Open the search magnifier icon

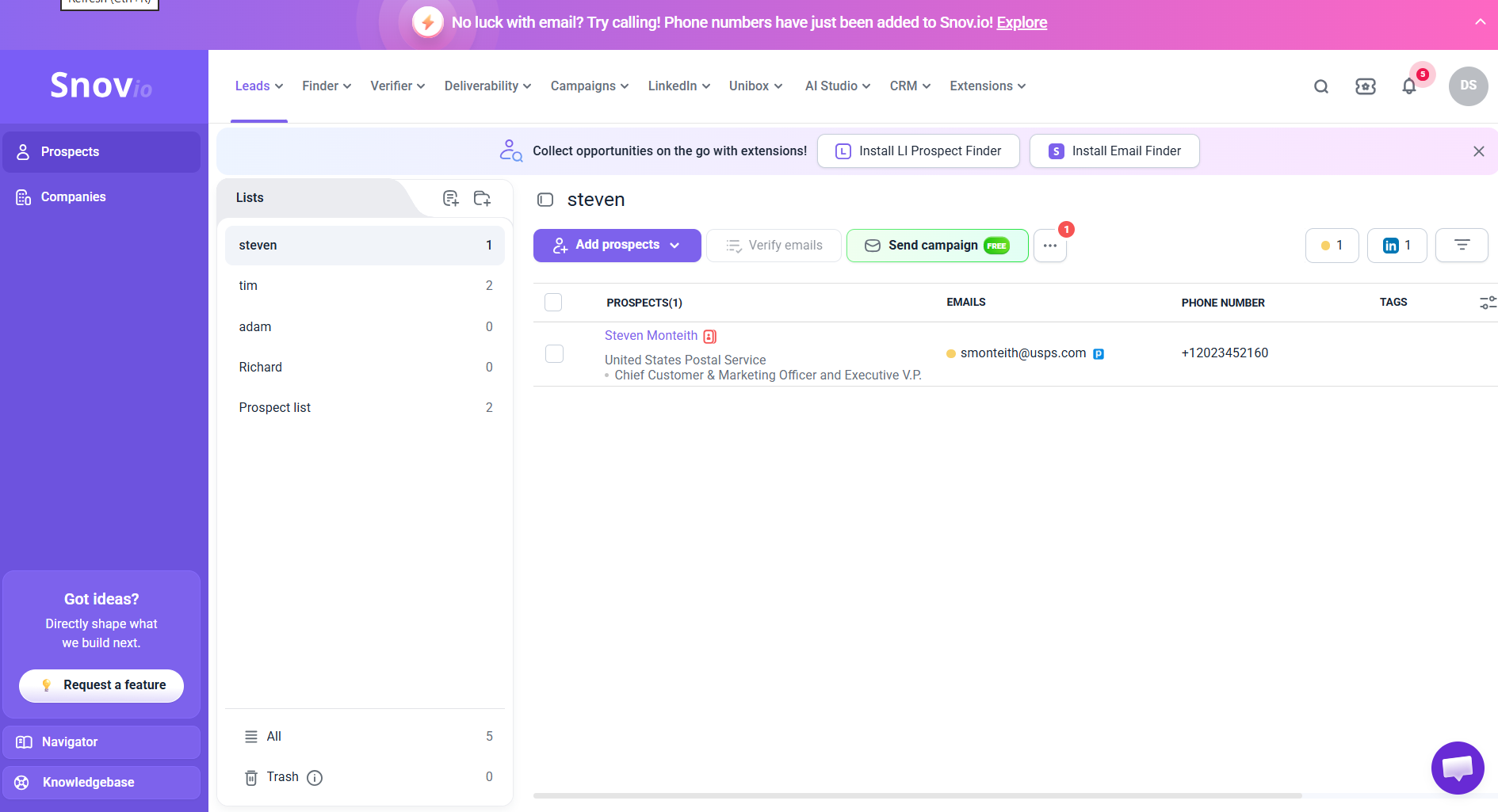(x=1321, y=86)
